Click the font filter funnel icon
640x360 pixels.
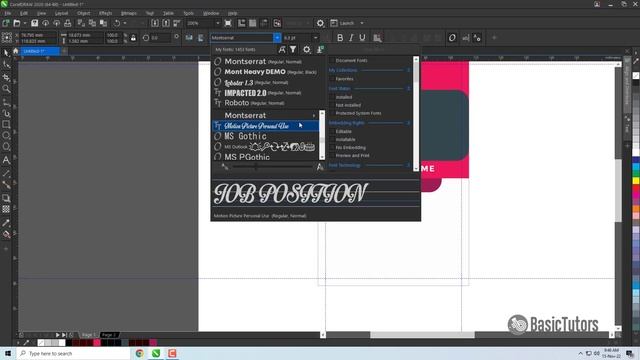click(293, 49)
